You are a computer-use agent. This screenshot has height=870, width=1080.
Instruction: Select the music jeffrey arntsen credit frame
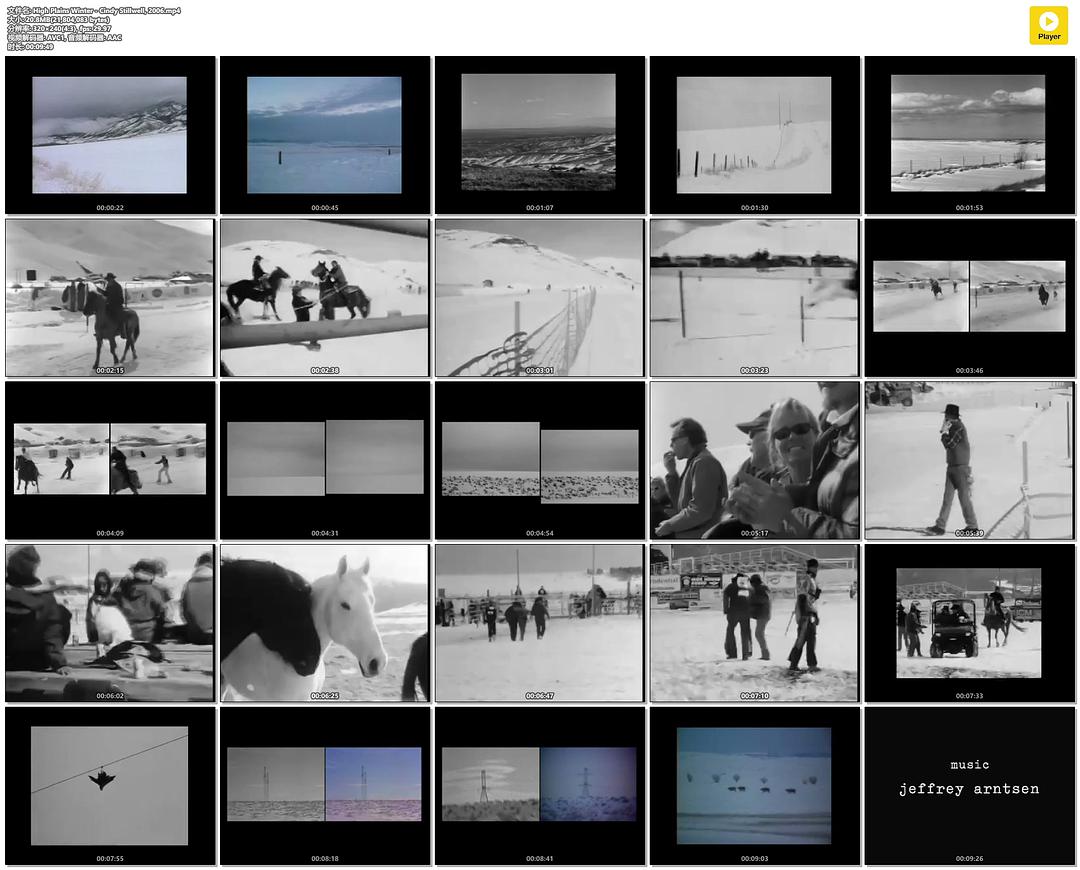pos(968,777)
